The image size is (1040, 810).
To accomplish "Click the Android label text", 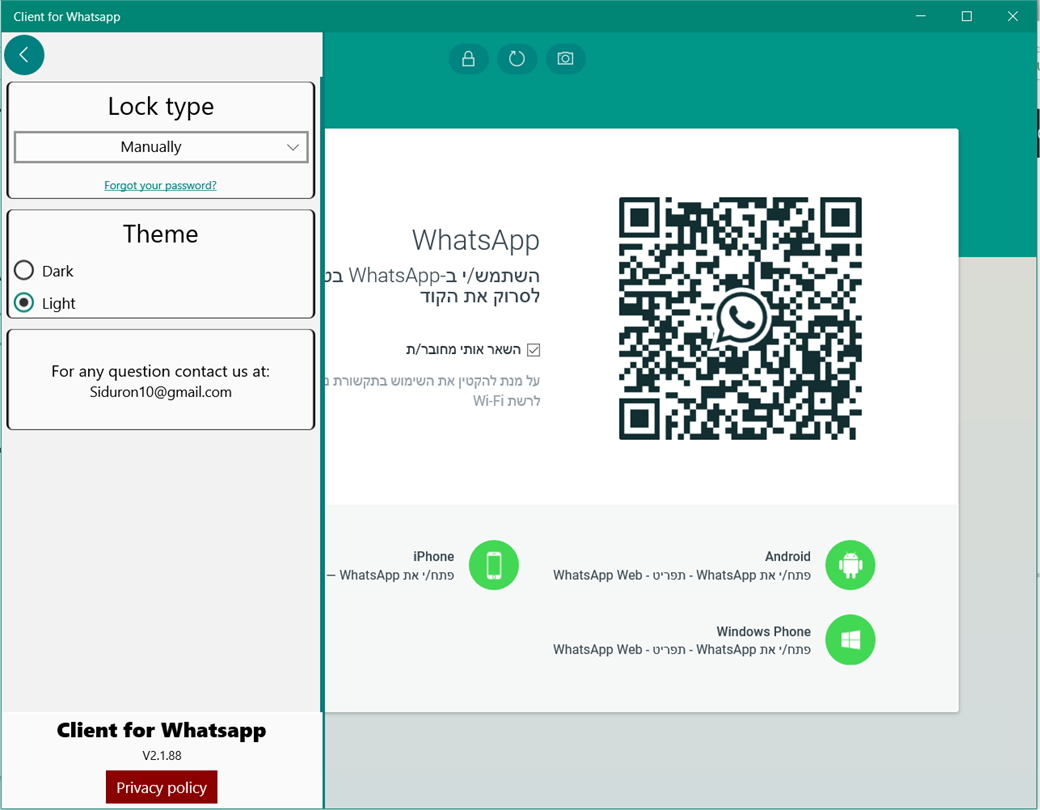I will pos(787,557).
